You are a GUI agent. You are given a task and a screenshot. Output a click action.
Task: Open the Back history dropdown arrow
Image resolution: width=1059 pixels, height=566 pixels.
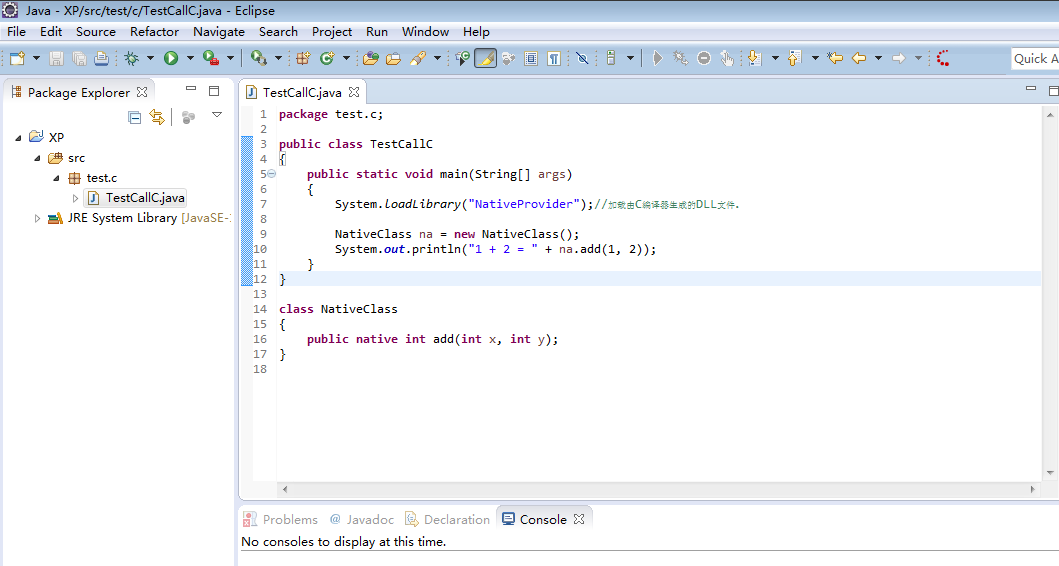[878, 59]
